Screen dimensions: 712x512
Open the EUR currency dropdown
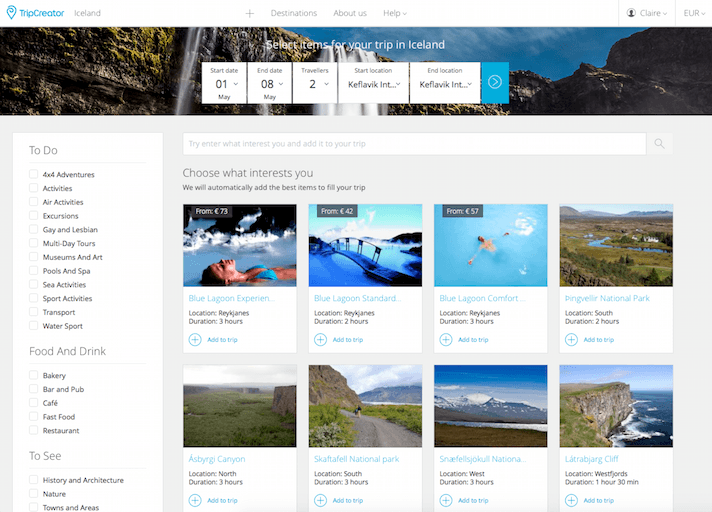point(694,13)
